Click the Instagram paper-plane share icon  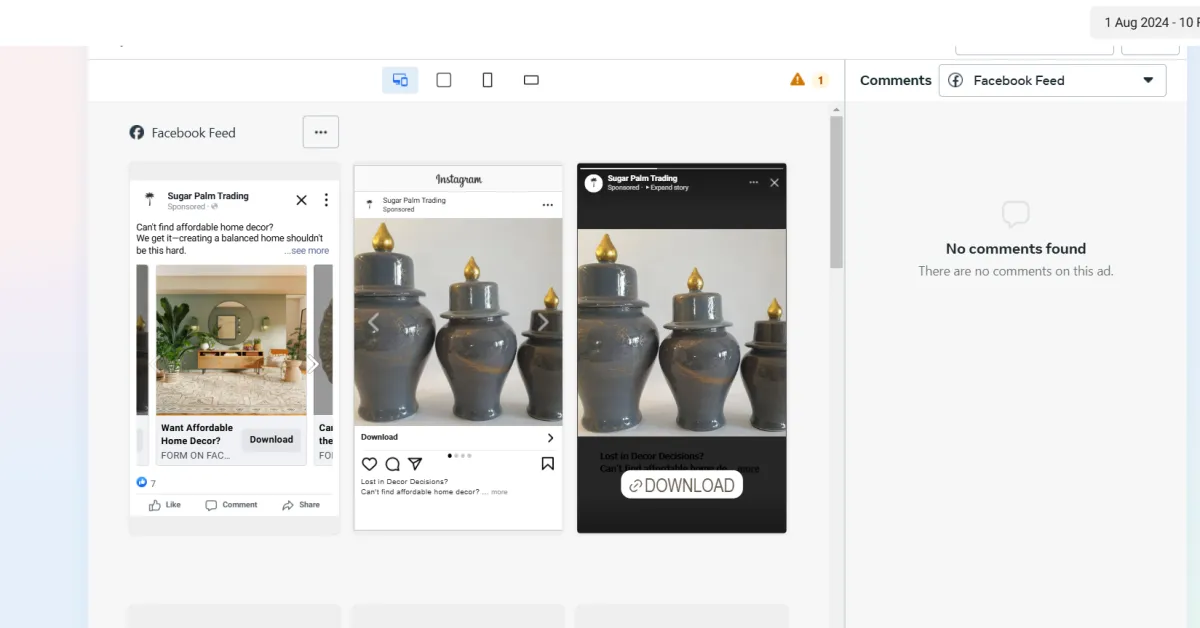coord(415,464)
